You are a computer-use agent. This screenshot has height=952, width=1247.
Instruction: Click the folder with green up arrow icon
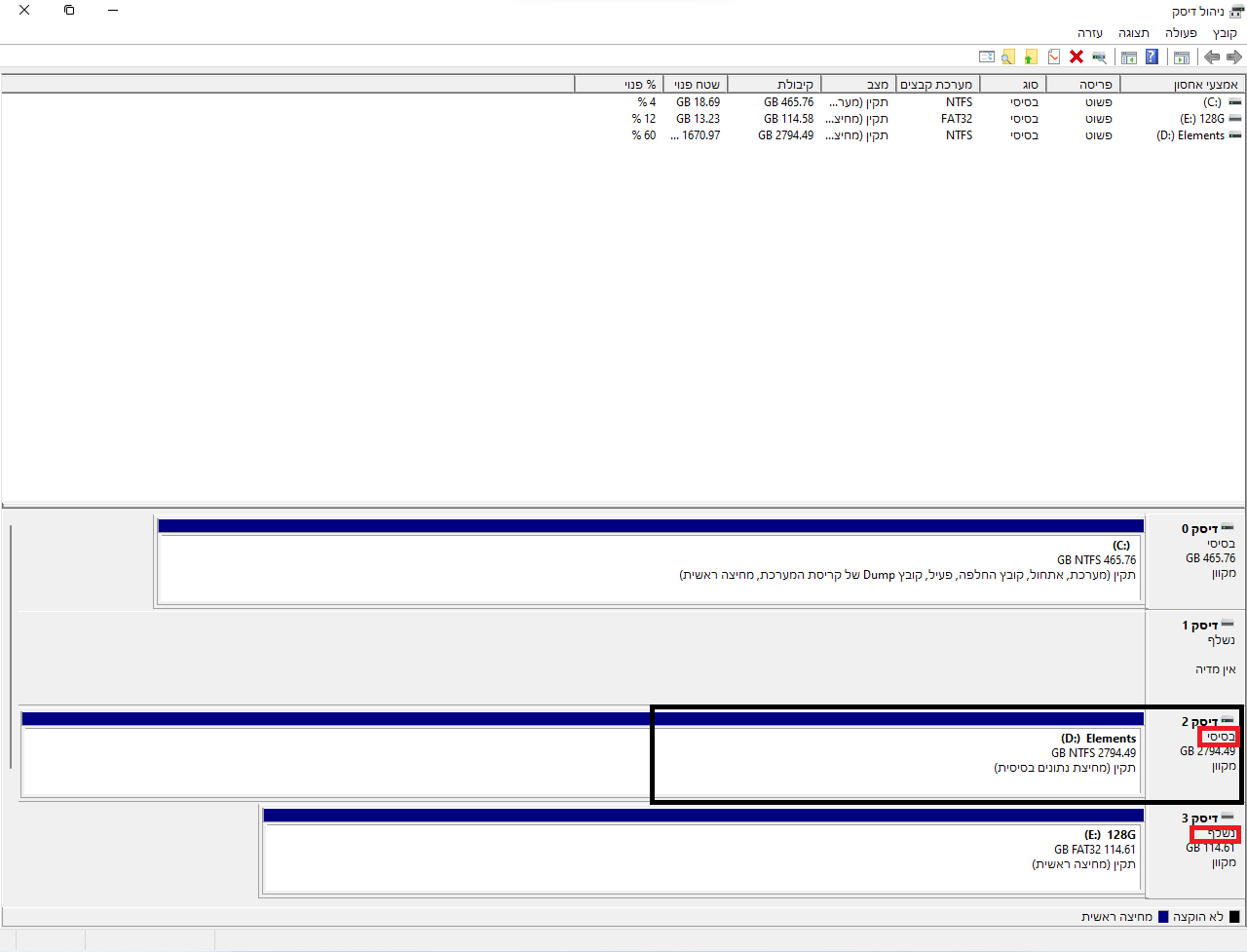point(1031,57)
